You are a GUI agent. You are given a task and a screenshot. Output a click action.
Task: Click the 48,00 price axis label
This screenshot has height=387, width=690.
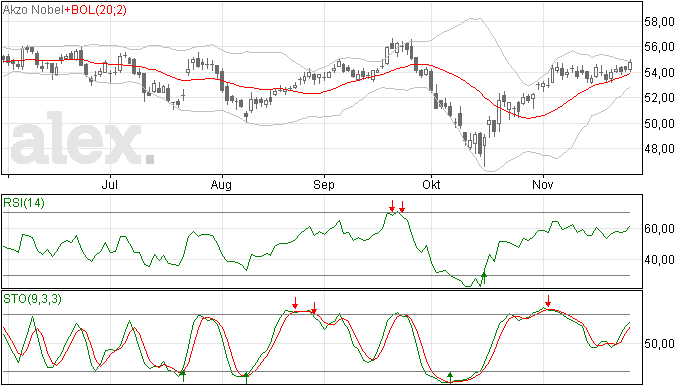660,149
